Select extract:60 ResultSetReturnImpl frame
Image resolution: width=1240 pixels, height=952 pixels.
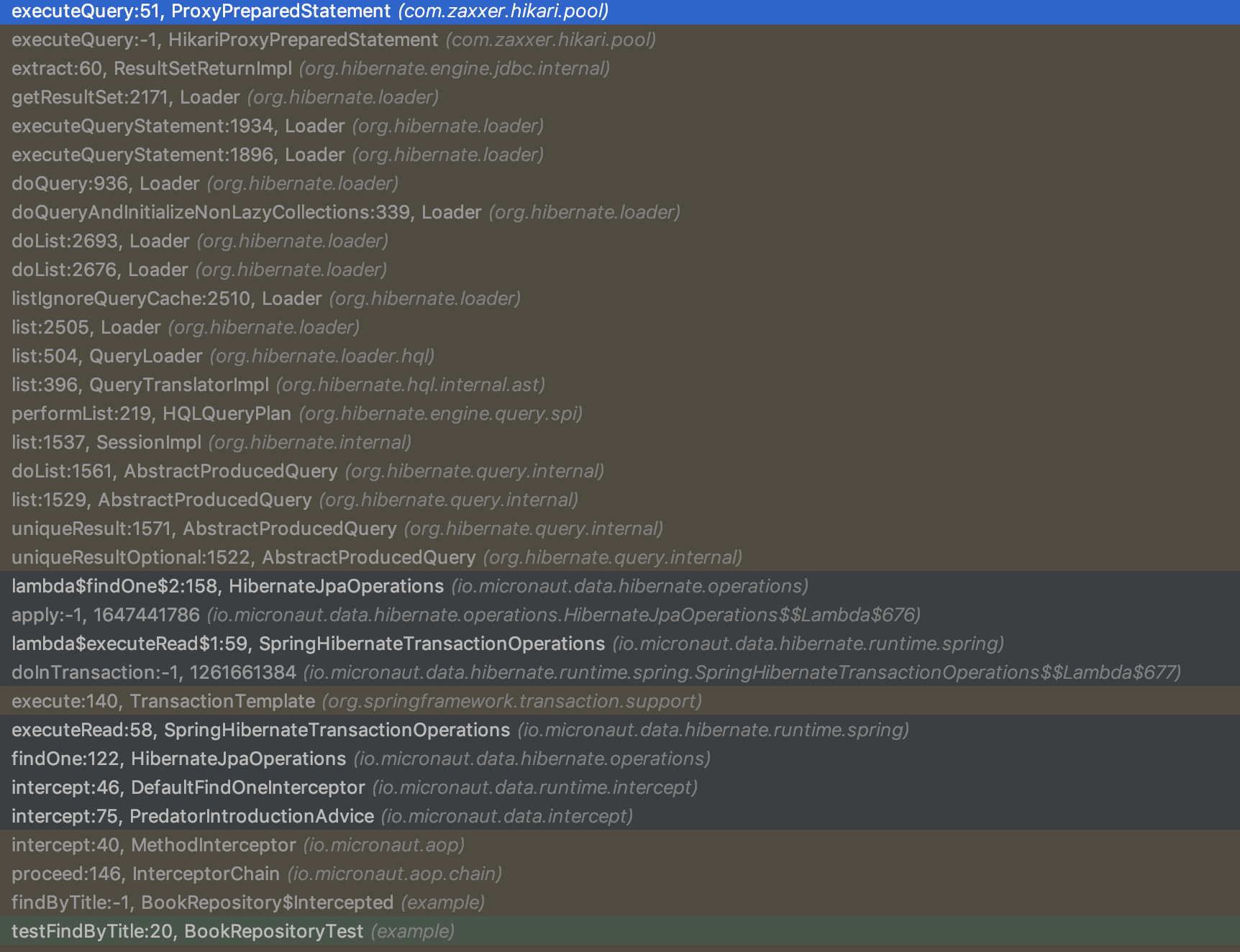(620, 68)
